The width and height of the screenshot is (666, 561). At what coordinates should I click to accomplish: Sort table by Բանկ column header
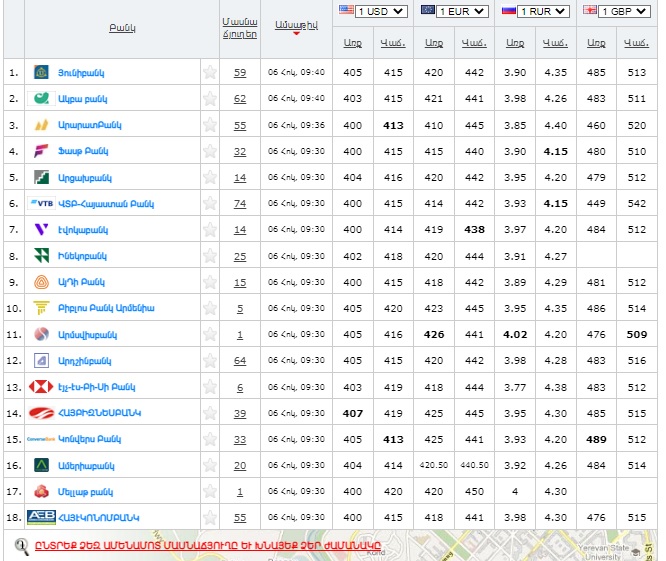pos(122,27)
